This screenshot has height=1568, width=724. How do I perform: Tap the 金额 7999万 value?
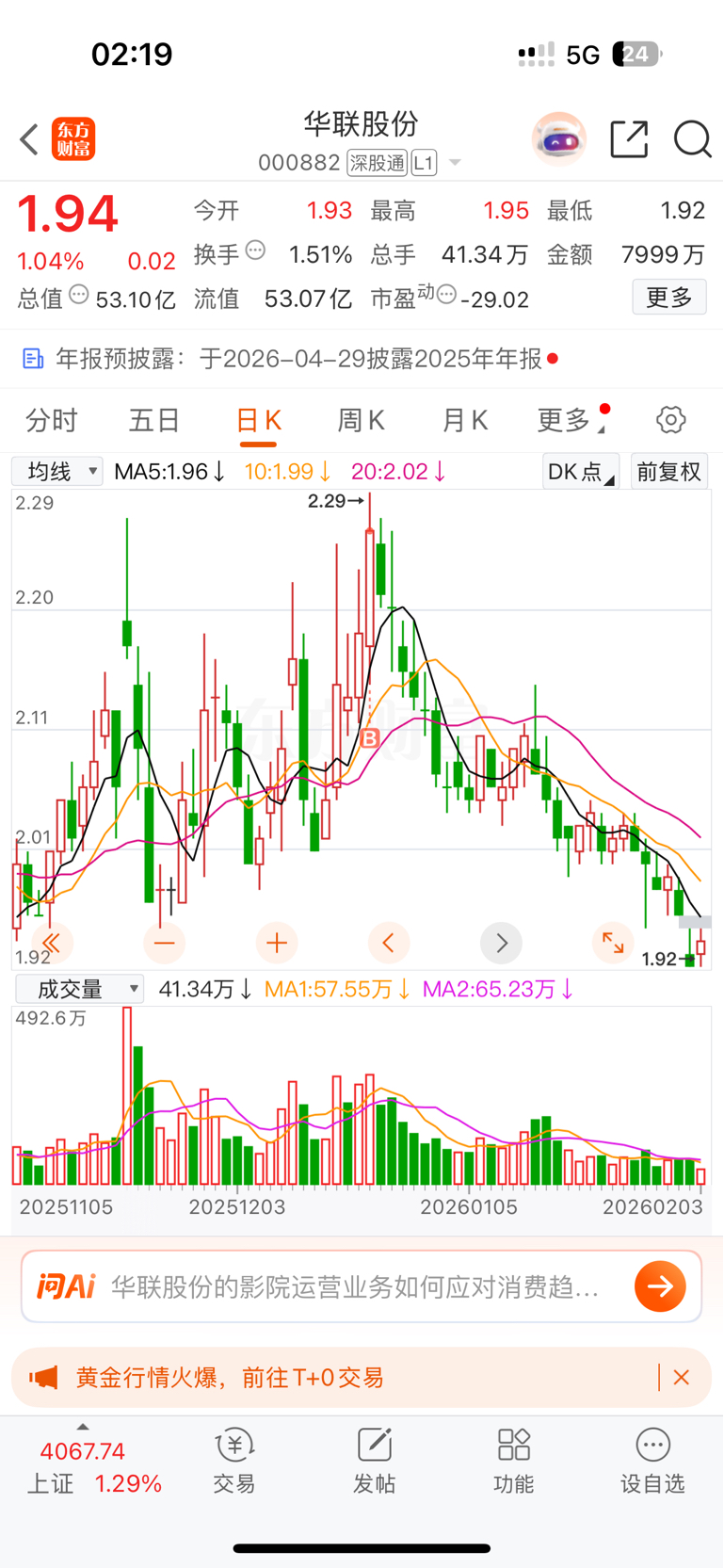663,254
